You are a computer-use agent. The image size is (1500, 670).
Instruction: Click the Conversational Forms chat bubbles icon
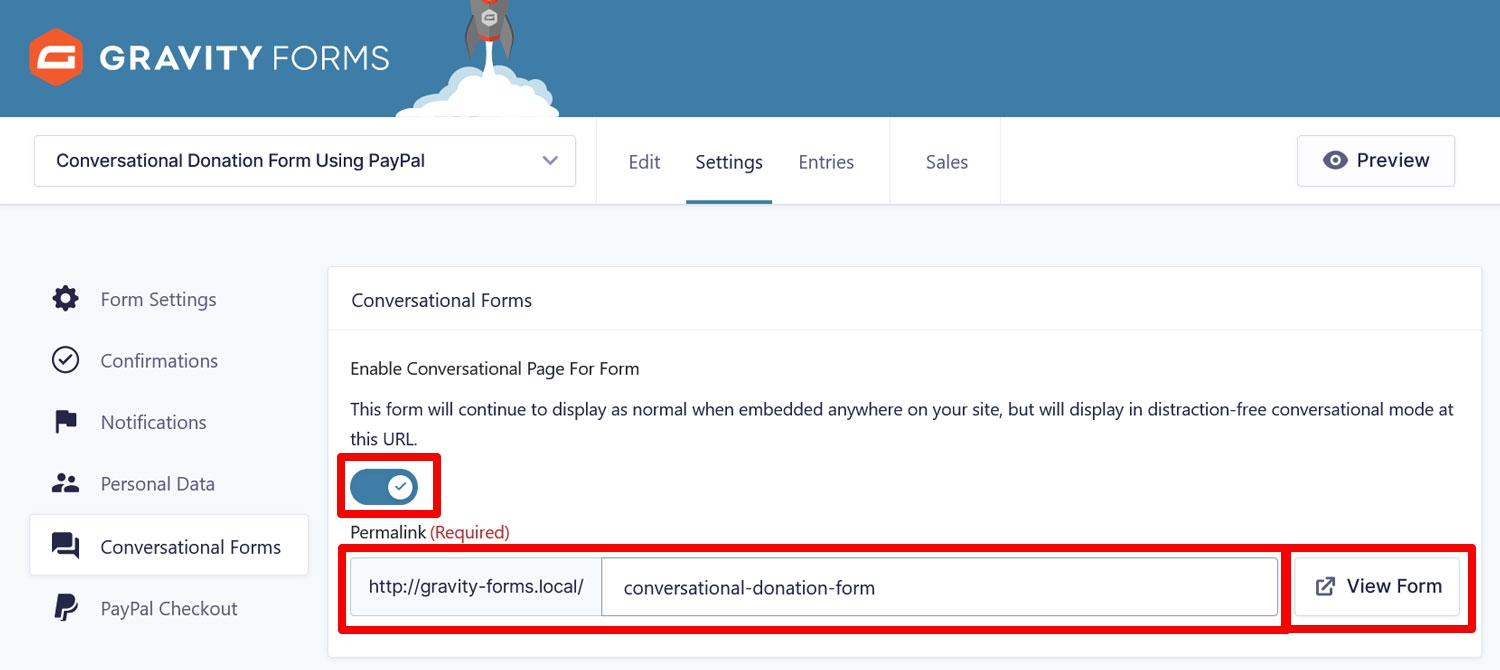click(65, 546)
